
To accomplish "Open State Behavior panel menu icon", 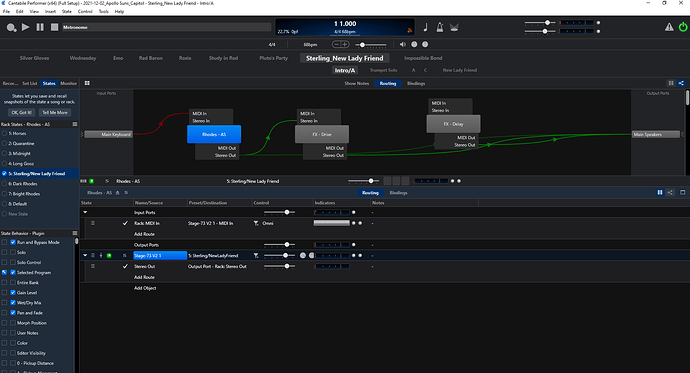I will tap(75, 233).
